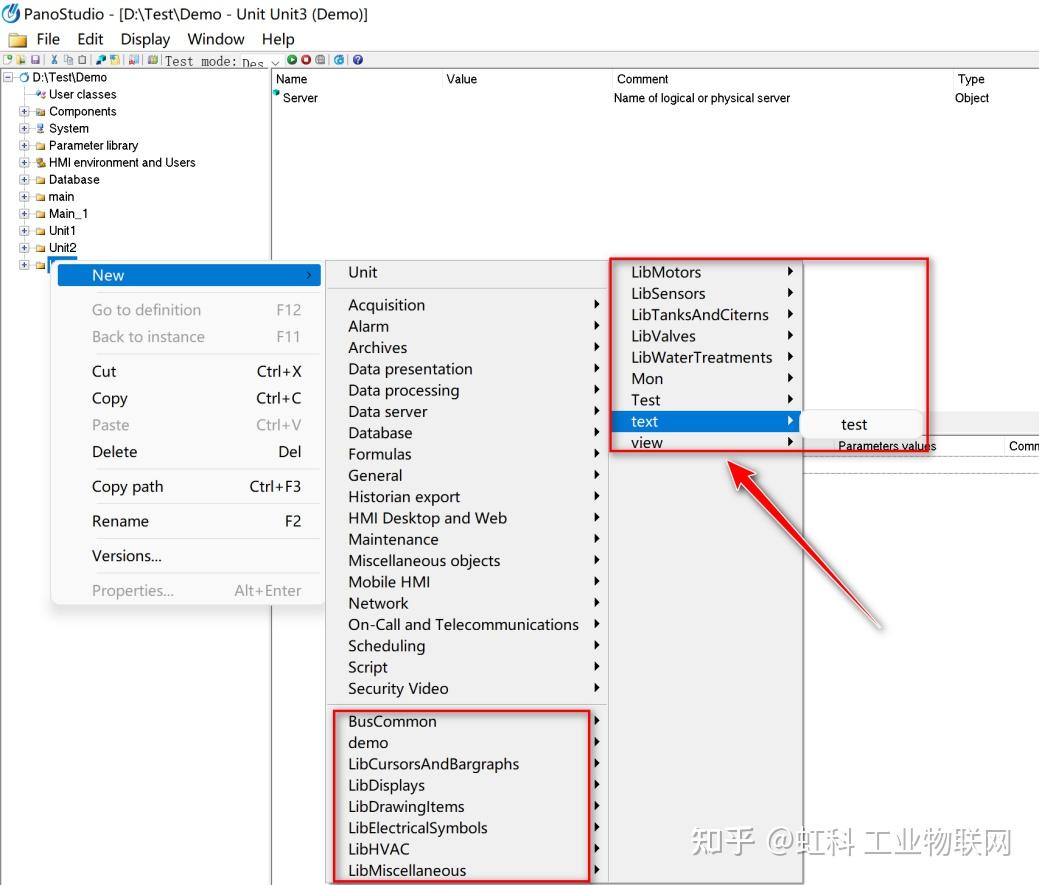Expand the Parameter library tree node
This screenshot has height=885, width=1039.
coord(22,145)
